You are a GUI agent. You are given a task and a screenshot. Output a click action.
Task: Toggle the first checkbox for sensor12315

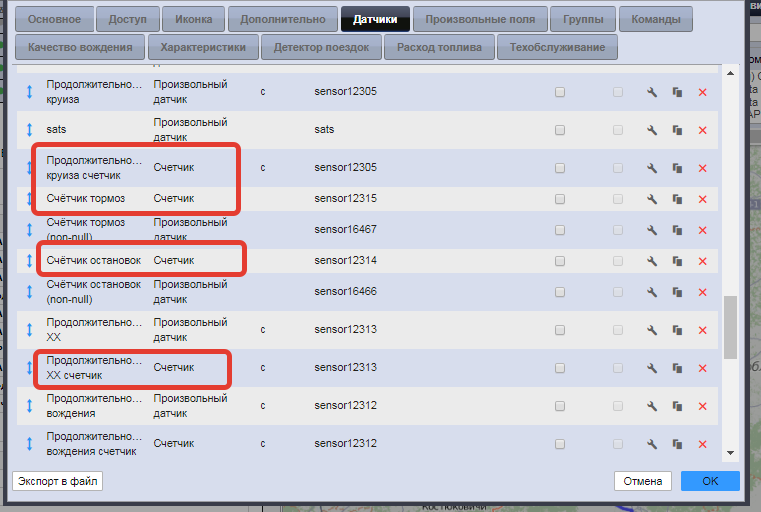tap(560, 199)
